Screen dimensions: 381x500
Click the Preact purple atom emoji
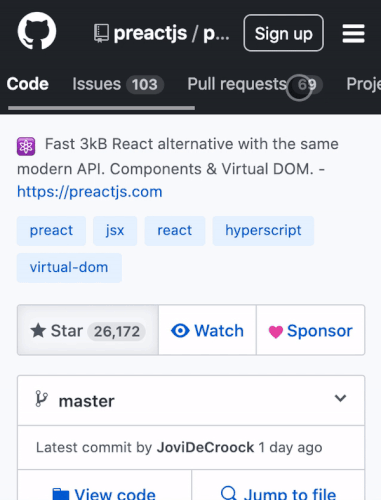26,146
